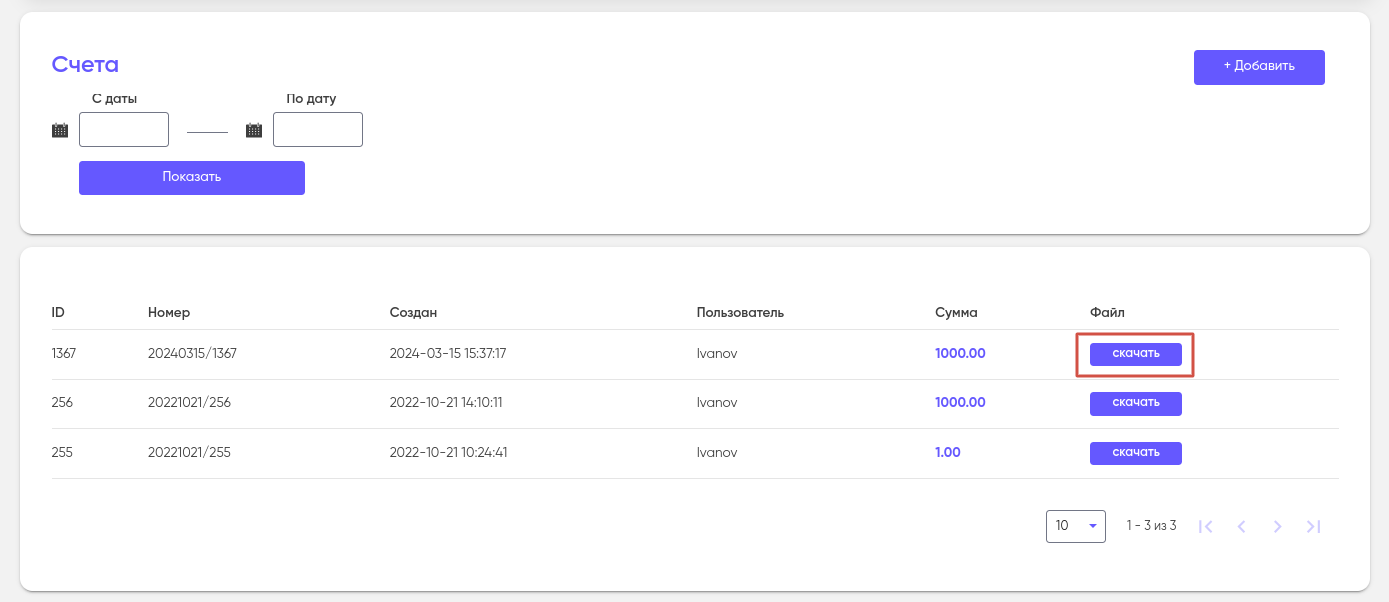Jump to the last page of results
The image size is (1389, 602).
[1314, 526]
